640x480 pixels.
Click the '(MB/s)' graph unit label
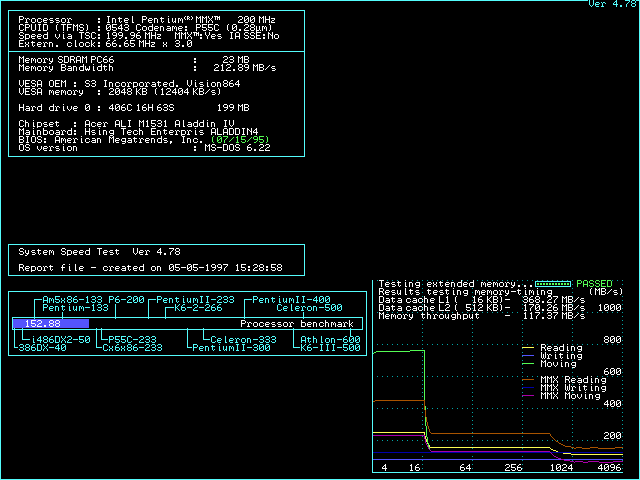click(x=606, y=292)
